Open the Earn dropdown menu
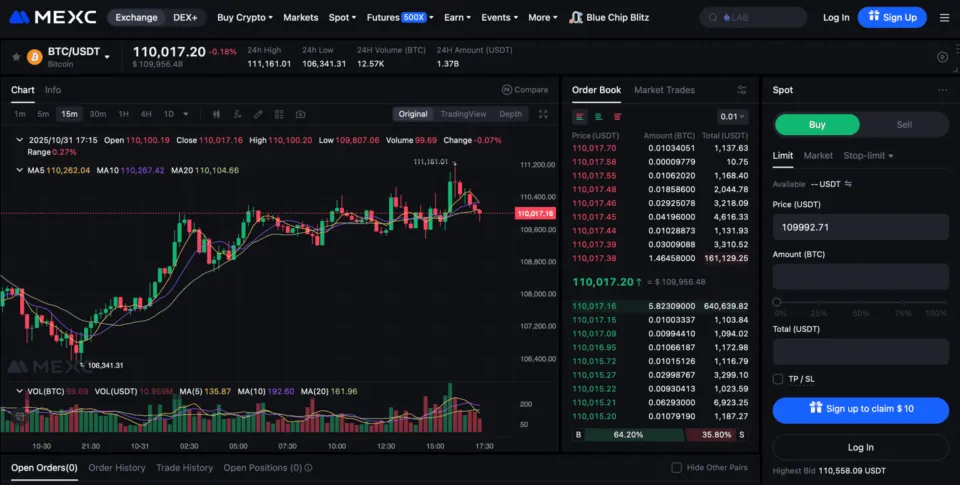 457,17
